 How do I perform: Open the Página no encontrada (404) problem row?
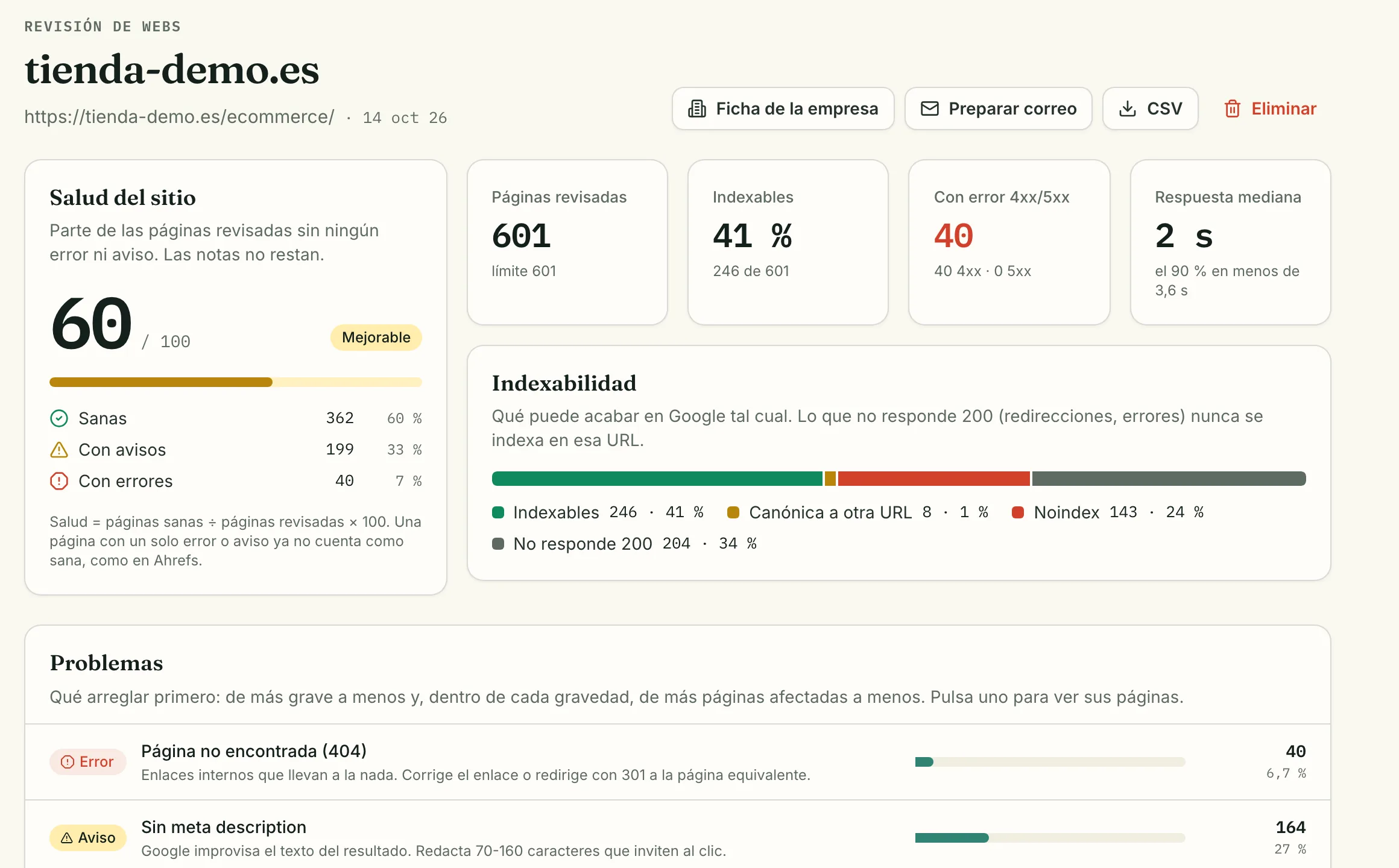pos(678,762)
